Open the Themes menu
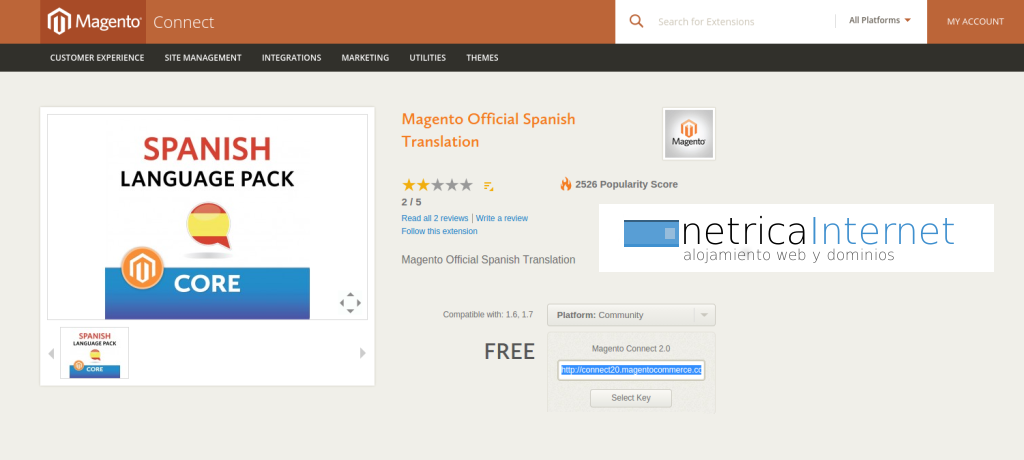1024x460 pixels. [482, 58]
